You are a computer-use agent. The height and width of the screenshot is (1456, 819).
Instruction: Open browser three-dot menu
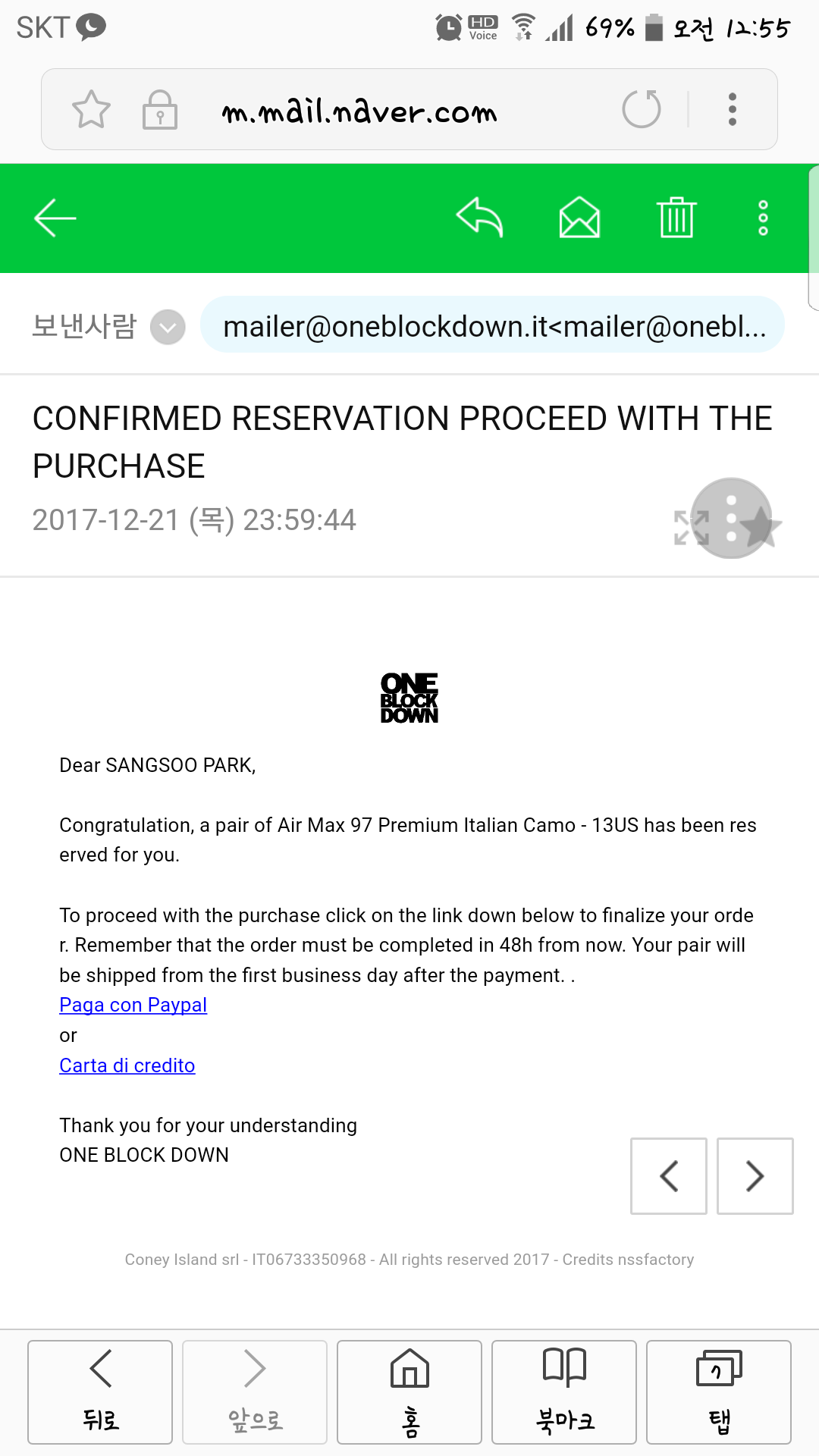[x=732, y=110]
